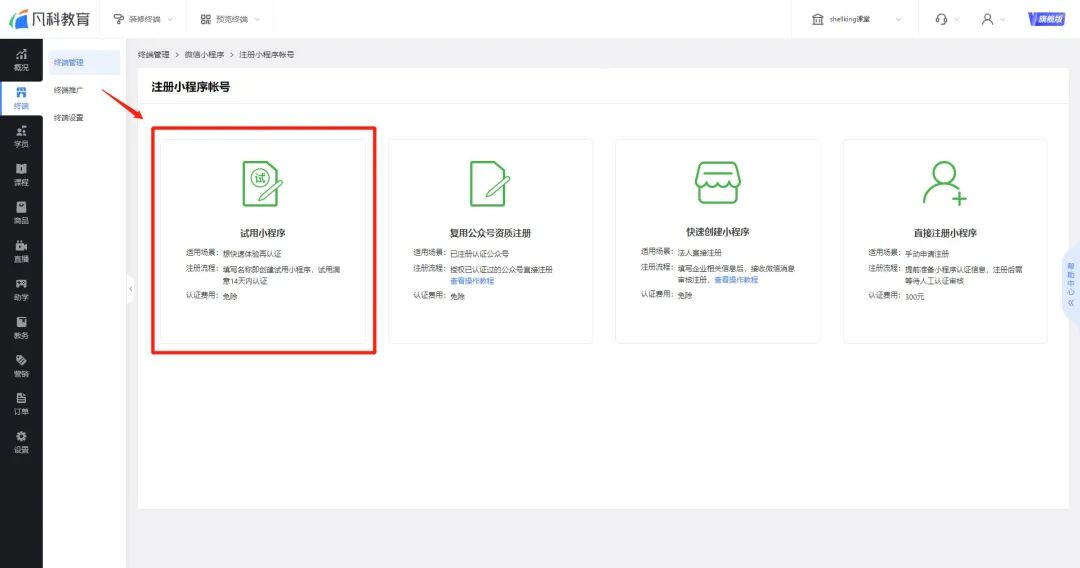This screenshot has width=1080, height=568.
Task: Open the 设置 settings gear in sidebar
Action: (21, 442)
